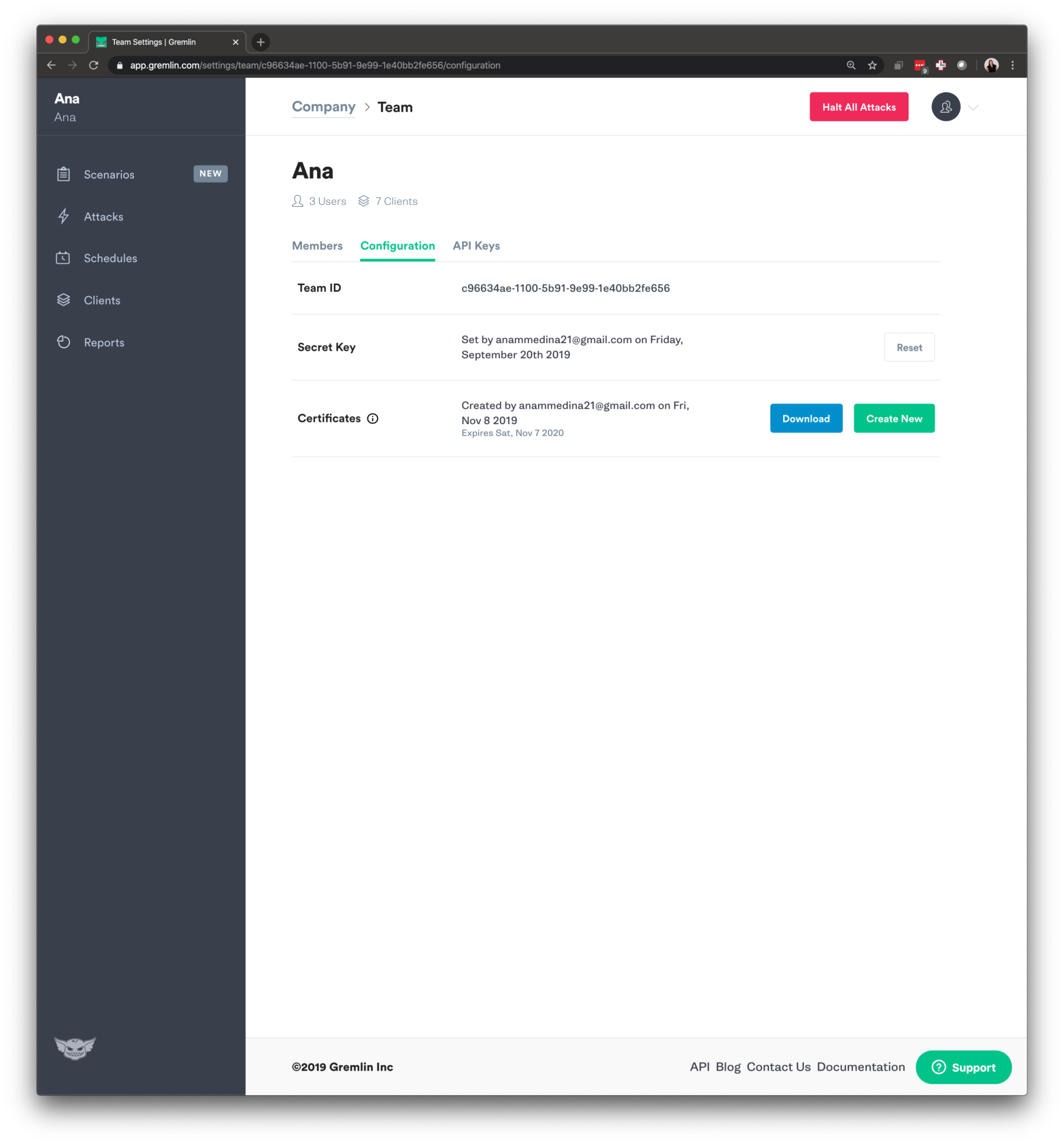Close the Team Settings | Gremlin tab

(x=235, y=42)
